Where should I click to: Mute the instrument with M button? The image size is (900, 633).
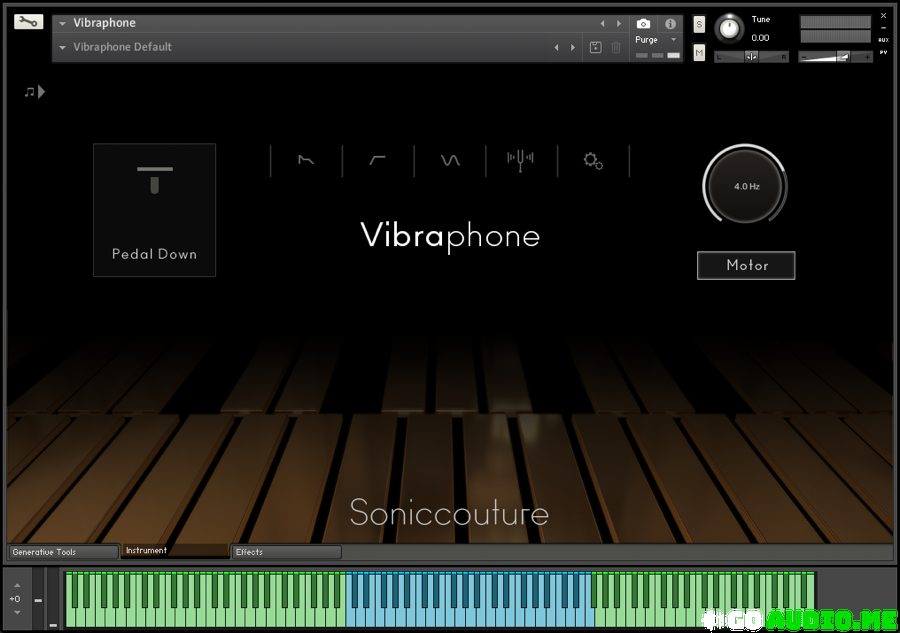click(699, 52)
